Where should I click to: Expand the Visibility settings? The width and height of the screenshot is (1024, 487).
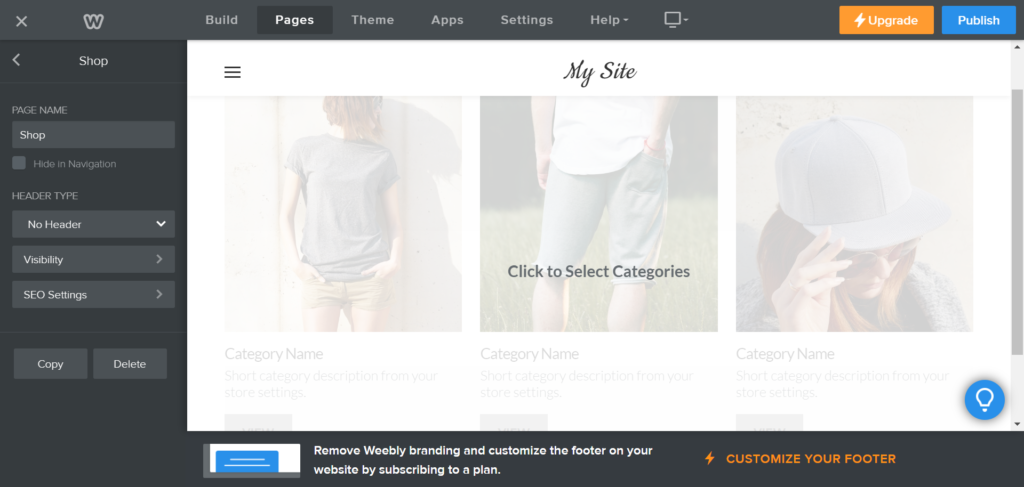pos(93,260)
